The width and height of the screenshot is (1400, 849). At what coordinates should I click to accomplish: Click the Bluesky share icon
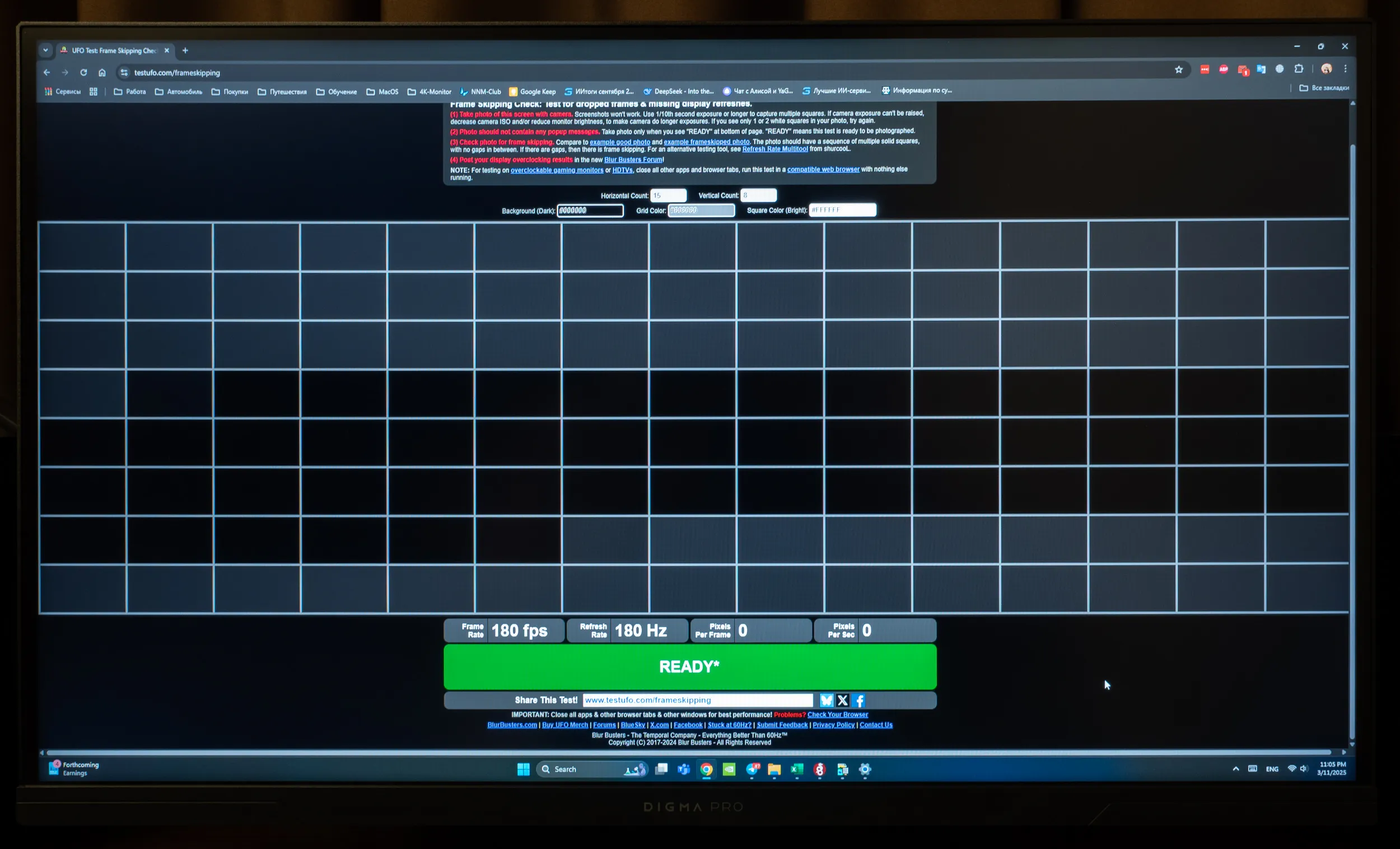826,700
